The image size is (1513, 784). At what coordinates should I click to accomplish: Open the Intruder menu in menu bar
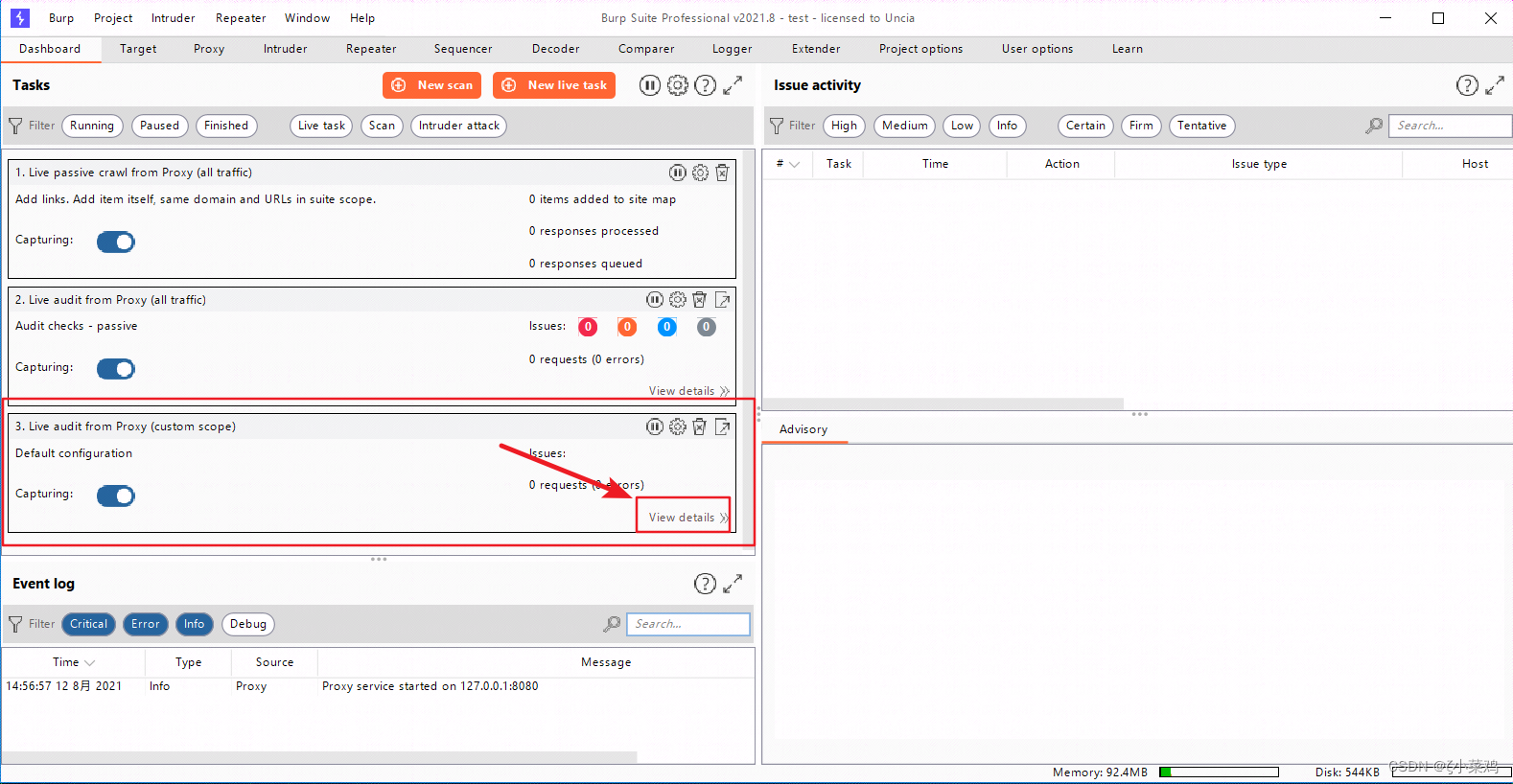(x=174, y=18)
